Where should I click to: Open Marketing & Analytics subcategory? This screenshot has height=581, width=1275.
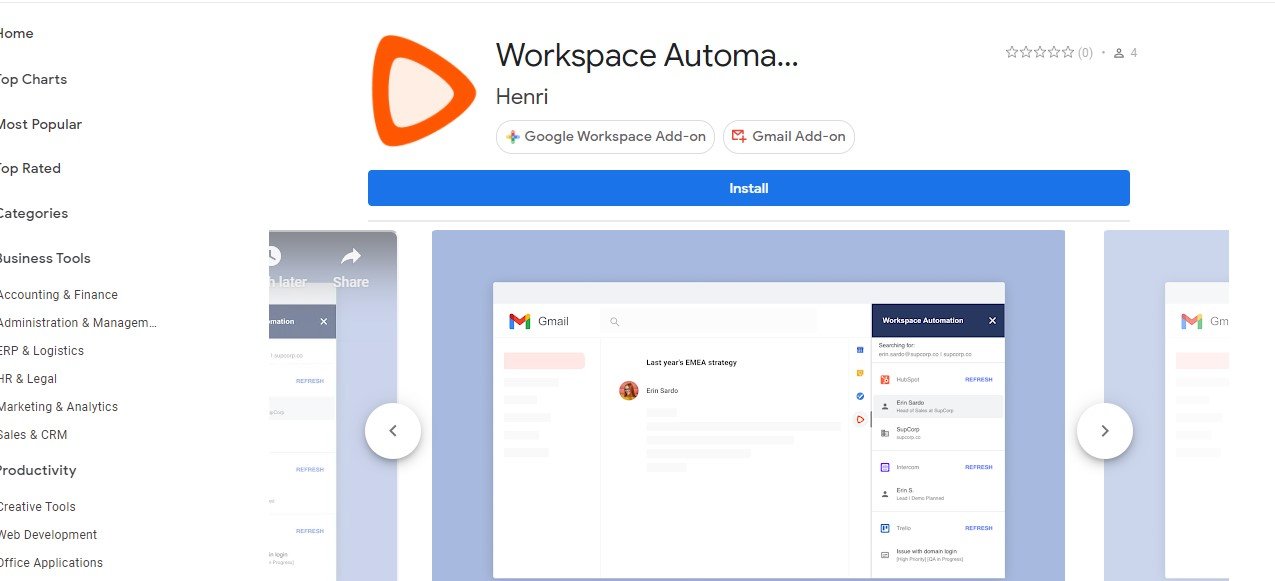[x=58, y=407]
